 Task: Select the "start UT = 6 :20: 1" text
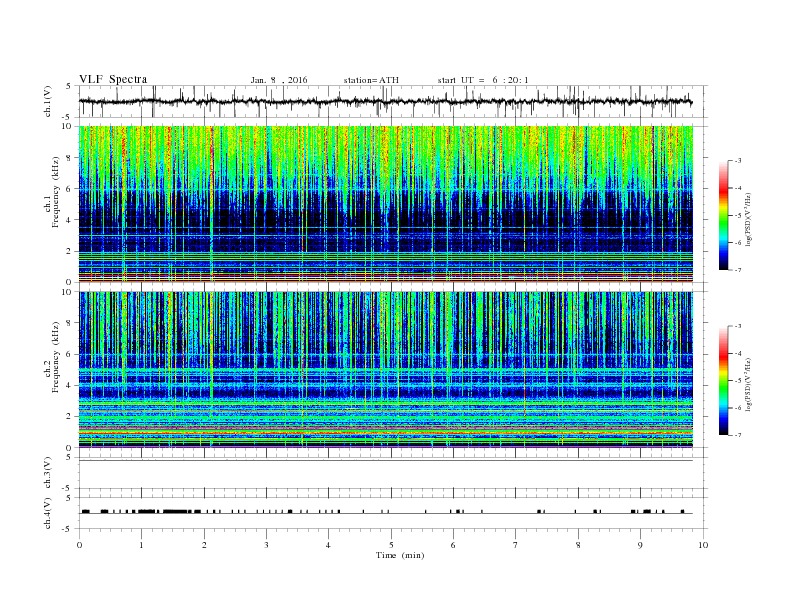[483, 80]
